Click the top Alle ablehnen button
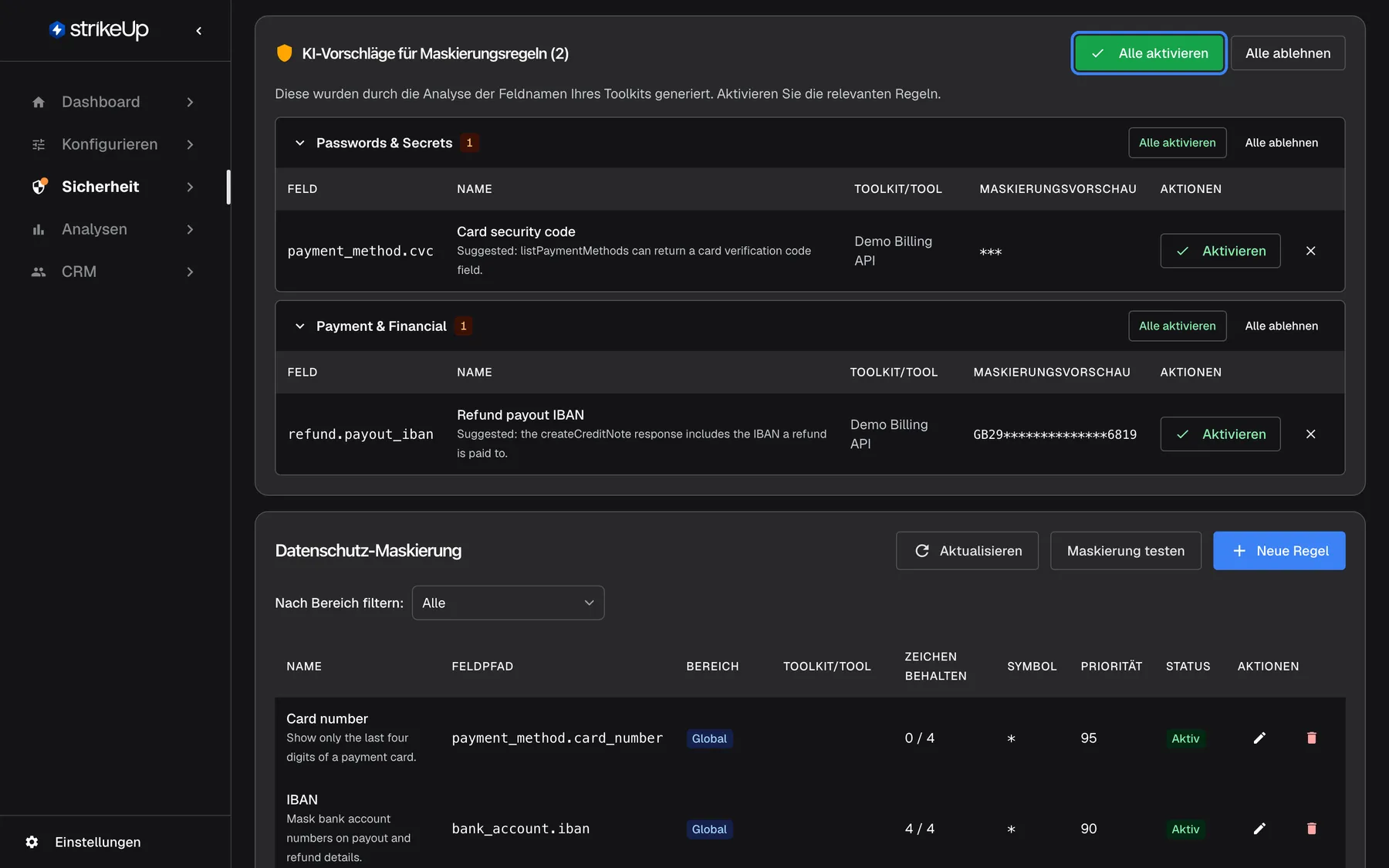The height and width of the screenshot is (868, 1389). (x=1288, y=53)
